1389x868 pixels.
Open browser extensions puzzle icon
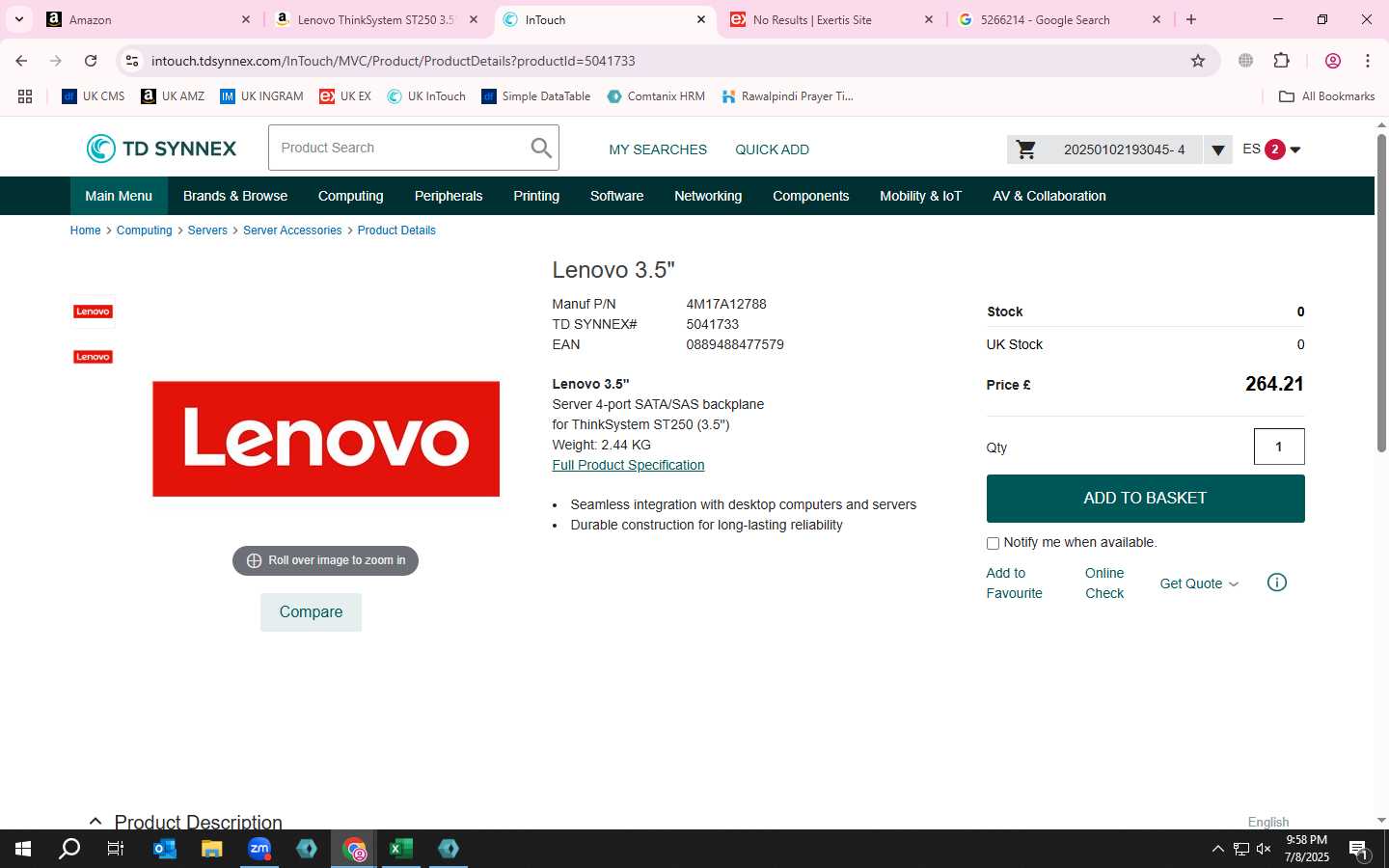point(1282,61)
